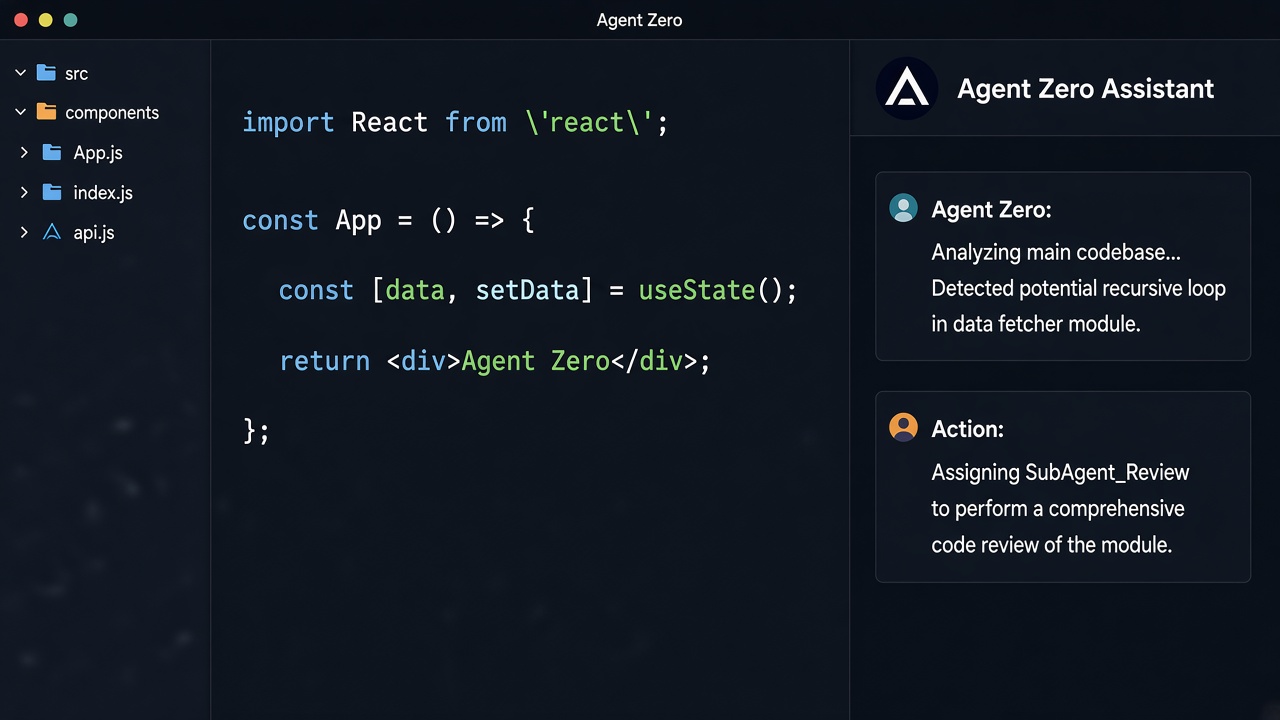Screen dimensions: 1280x720
Task: Open api.js in the file tree
Action: point(94,233)
